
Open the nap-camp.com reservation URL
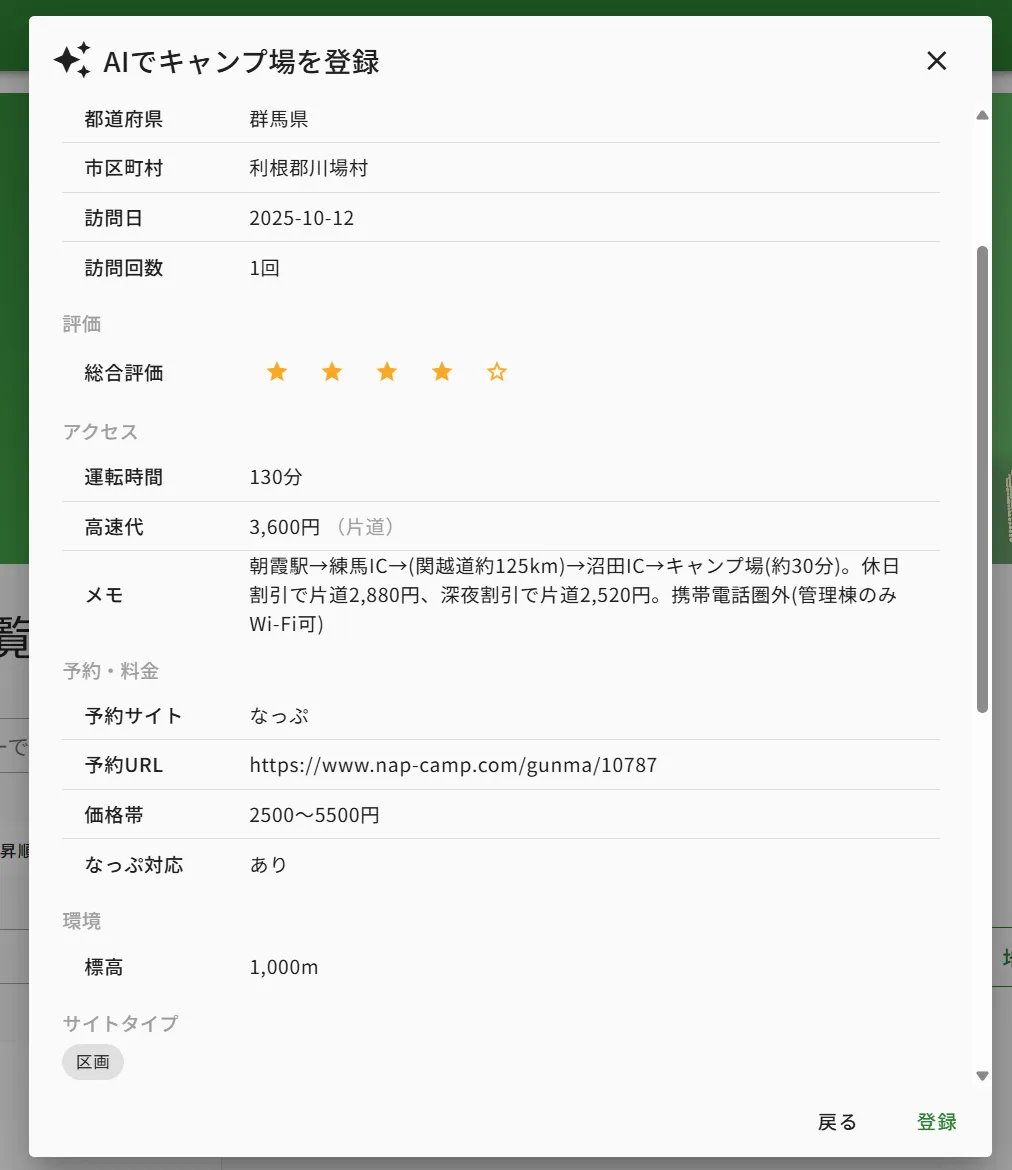click(453, 764)
